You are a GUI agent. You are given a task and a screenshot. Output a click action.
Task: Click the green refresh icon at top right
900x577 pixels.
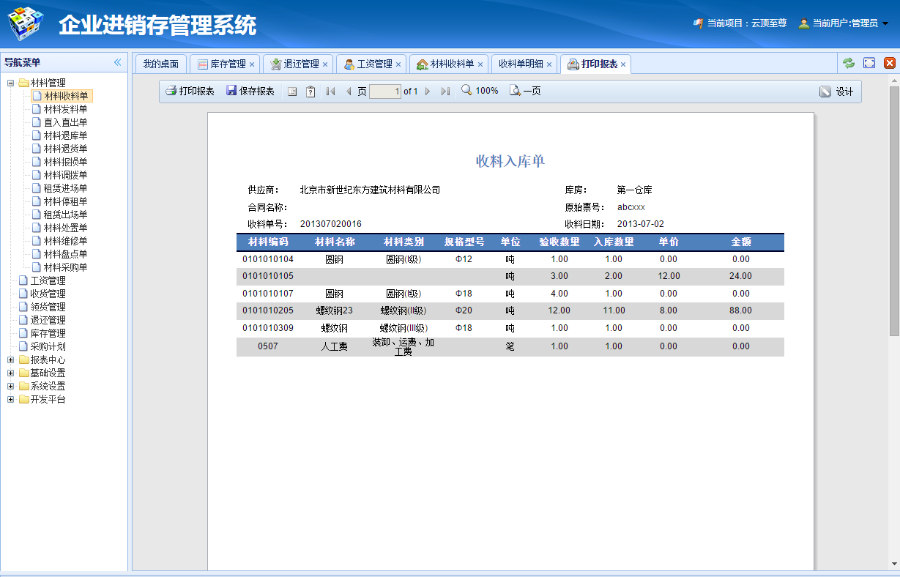[x=849, y=62]
